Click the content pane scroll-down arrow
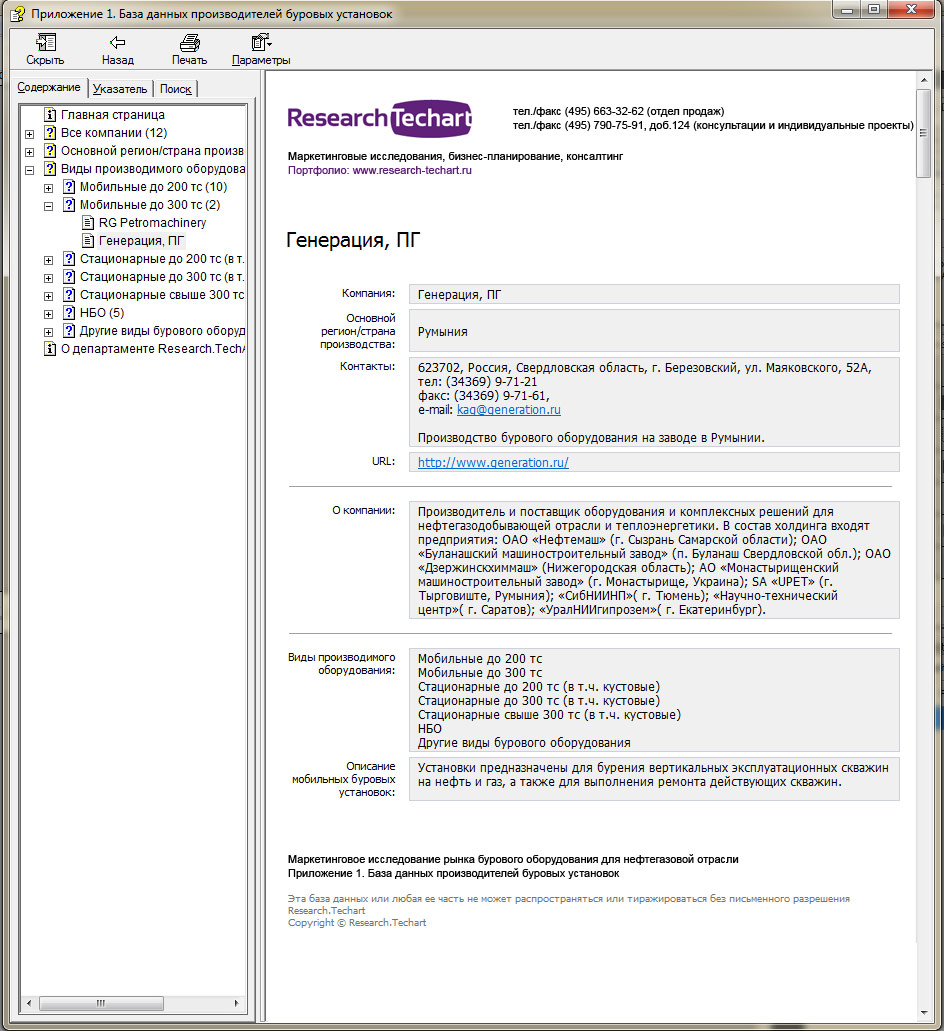The width and height of the screenshot is (944, 1031). pyautogui.click(x=924, y=1013)
